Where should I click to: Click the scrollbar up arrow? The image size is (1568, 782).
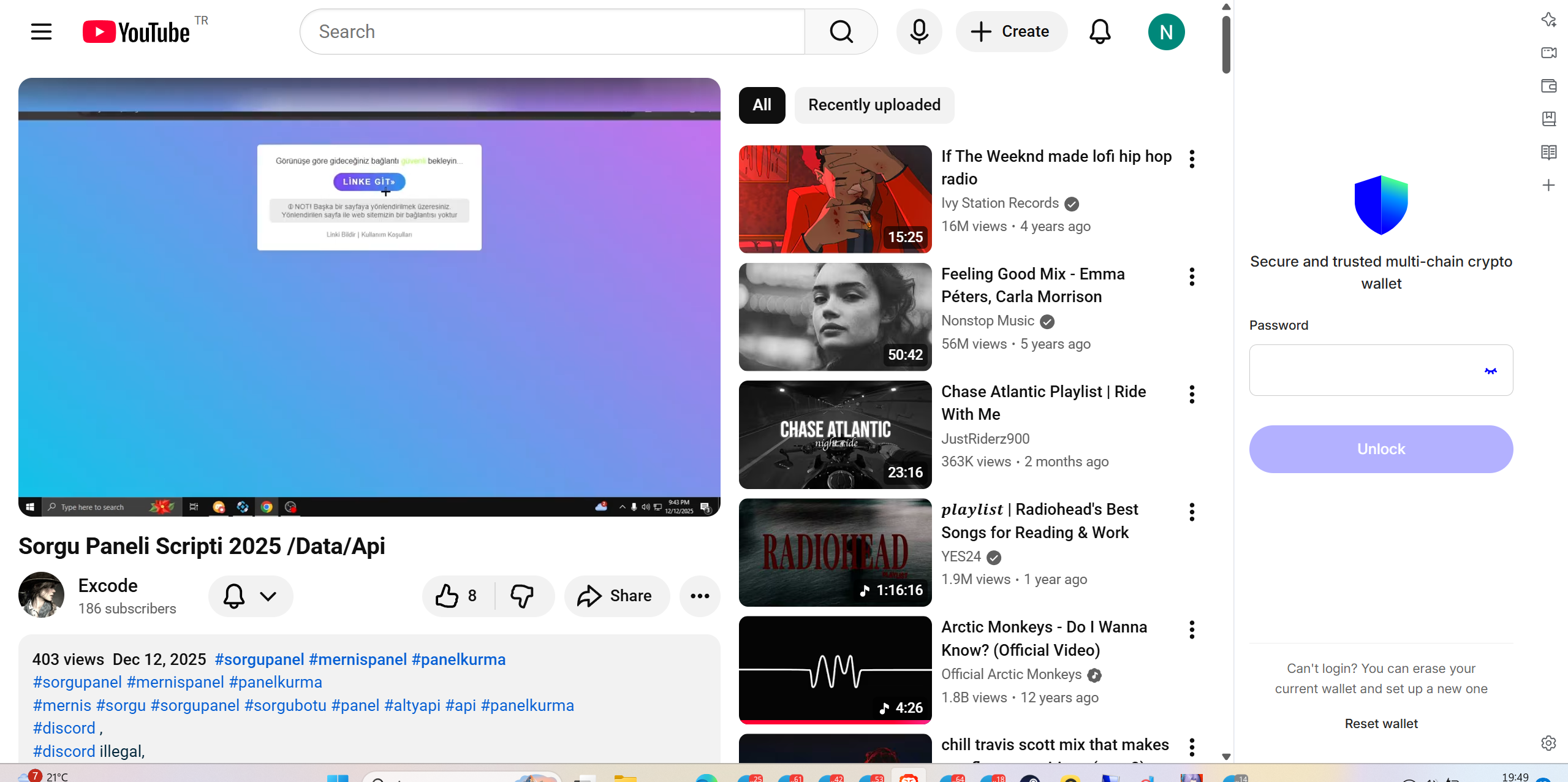point(1226,7)
